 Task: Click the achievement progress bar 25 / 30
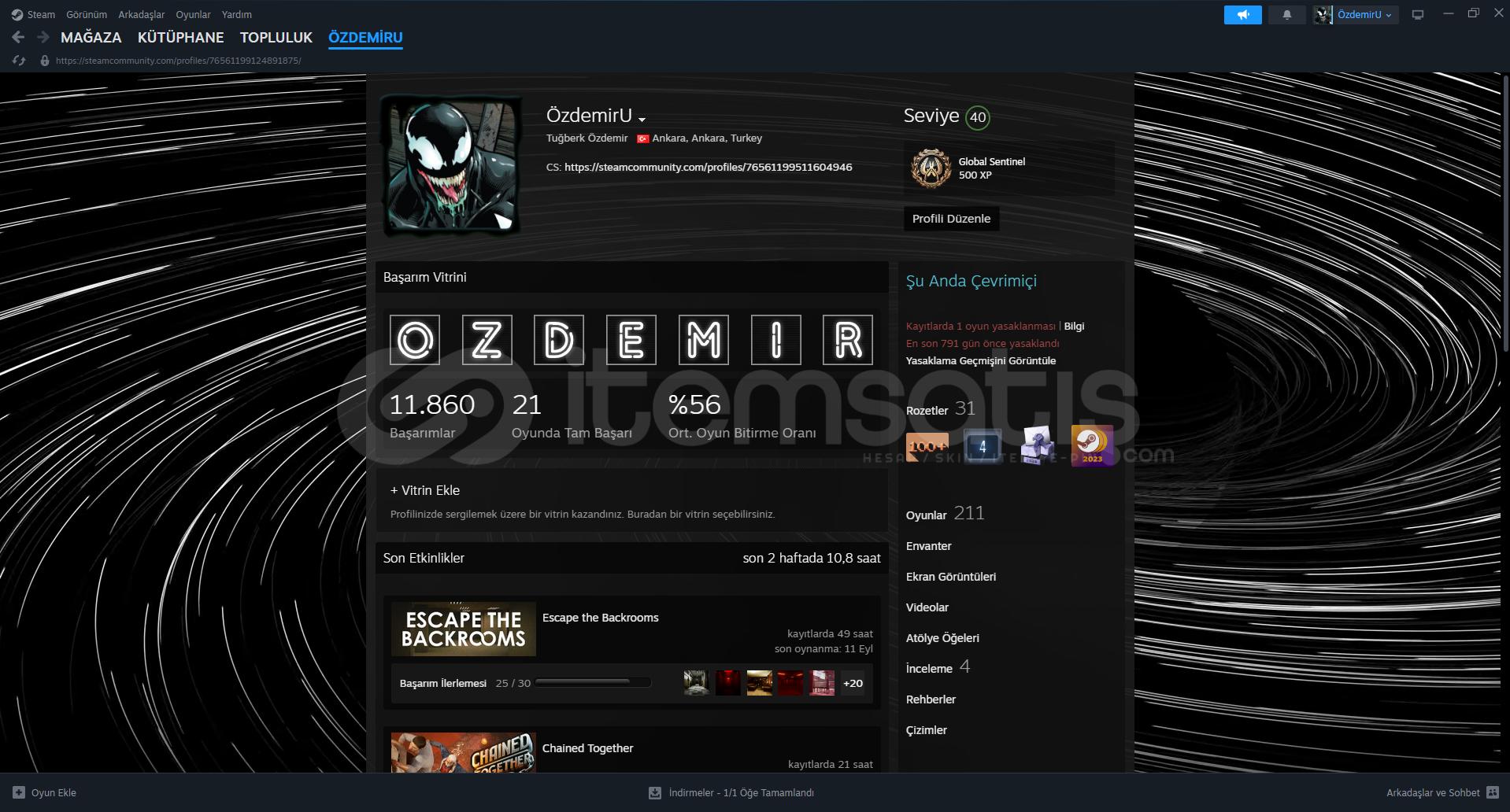tap(593, 683)
